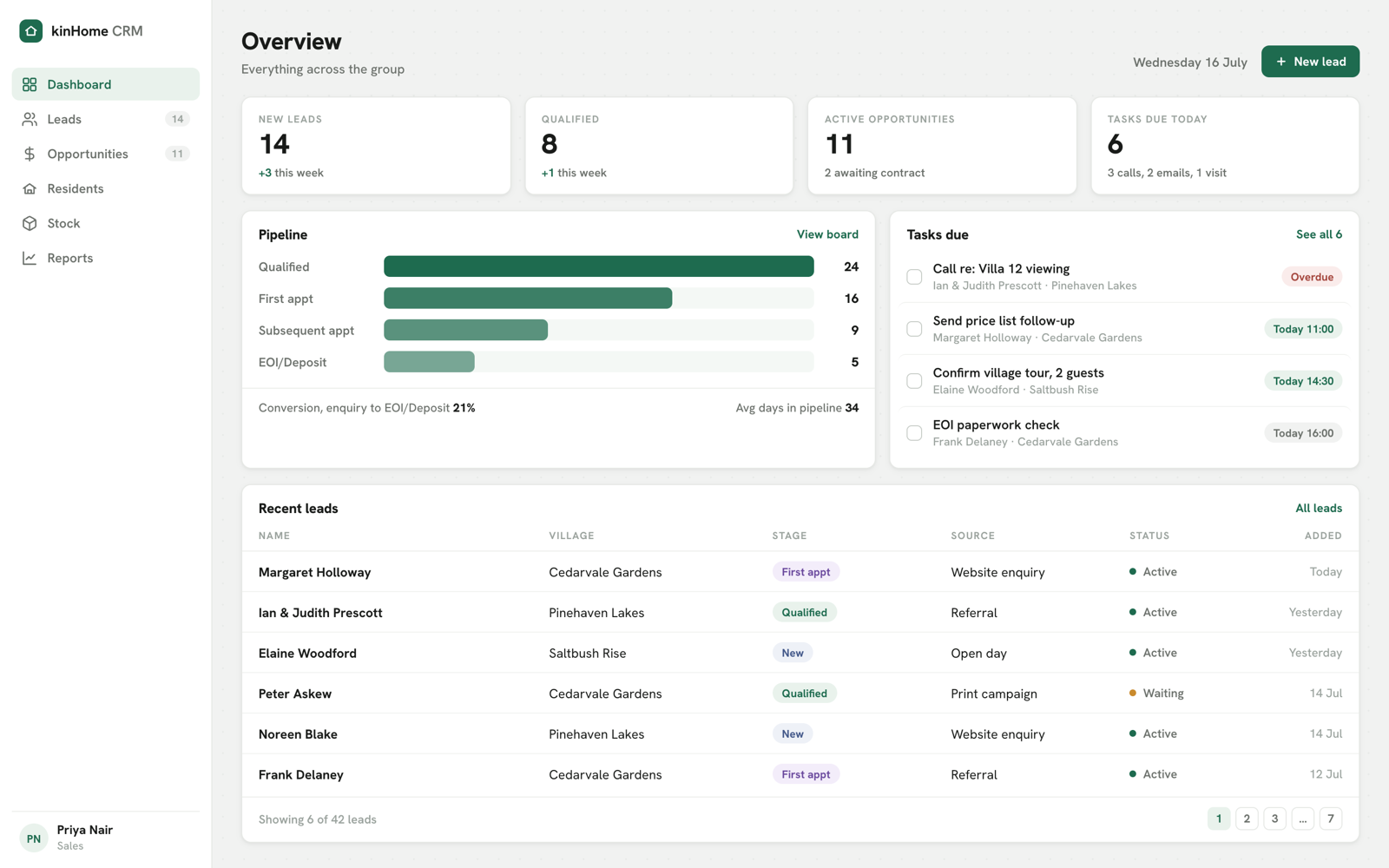Open Peter Askew lead row

click(x=800, y=694)
